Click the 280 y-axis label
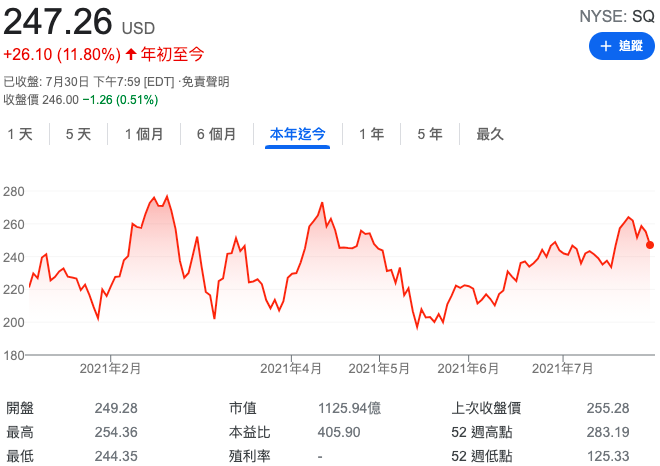The height and width of the screenshot is (466, 660). click(14, 192)
